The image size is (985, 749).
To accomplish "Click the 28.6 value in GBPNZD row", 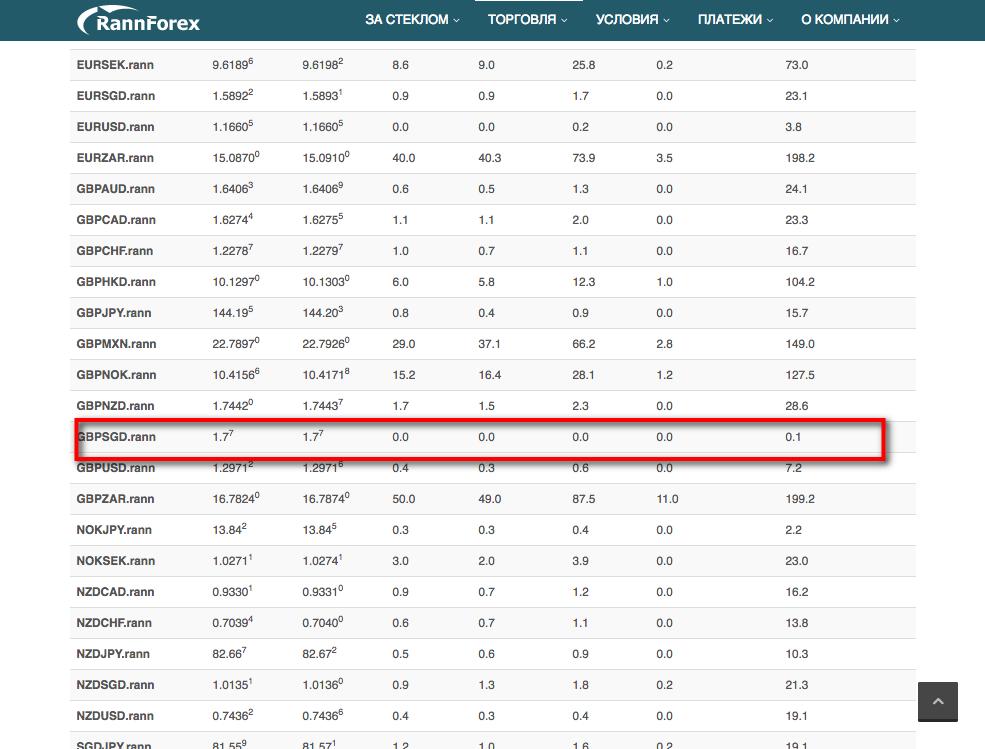I will pyautogui.click(x=797, y=406).
